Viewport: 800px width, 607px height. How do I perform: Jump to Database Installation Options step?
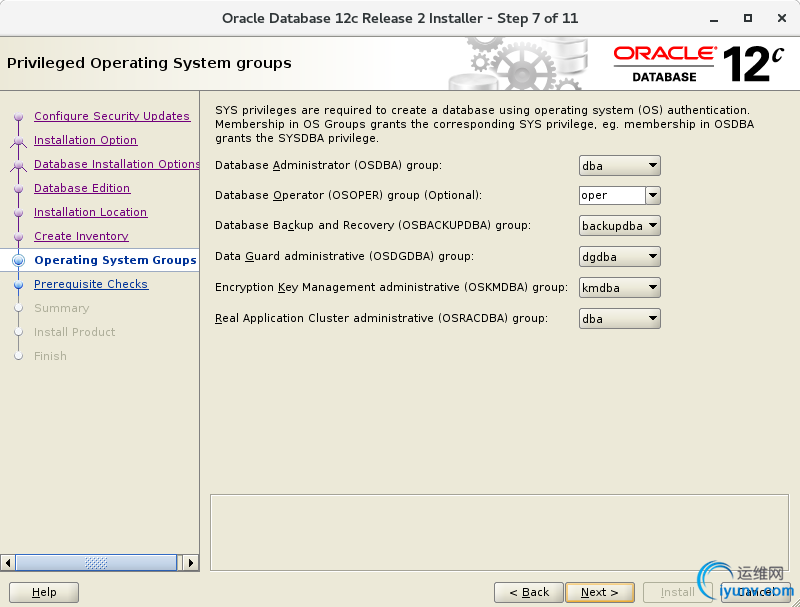[x=117, y=164]
